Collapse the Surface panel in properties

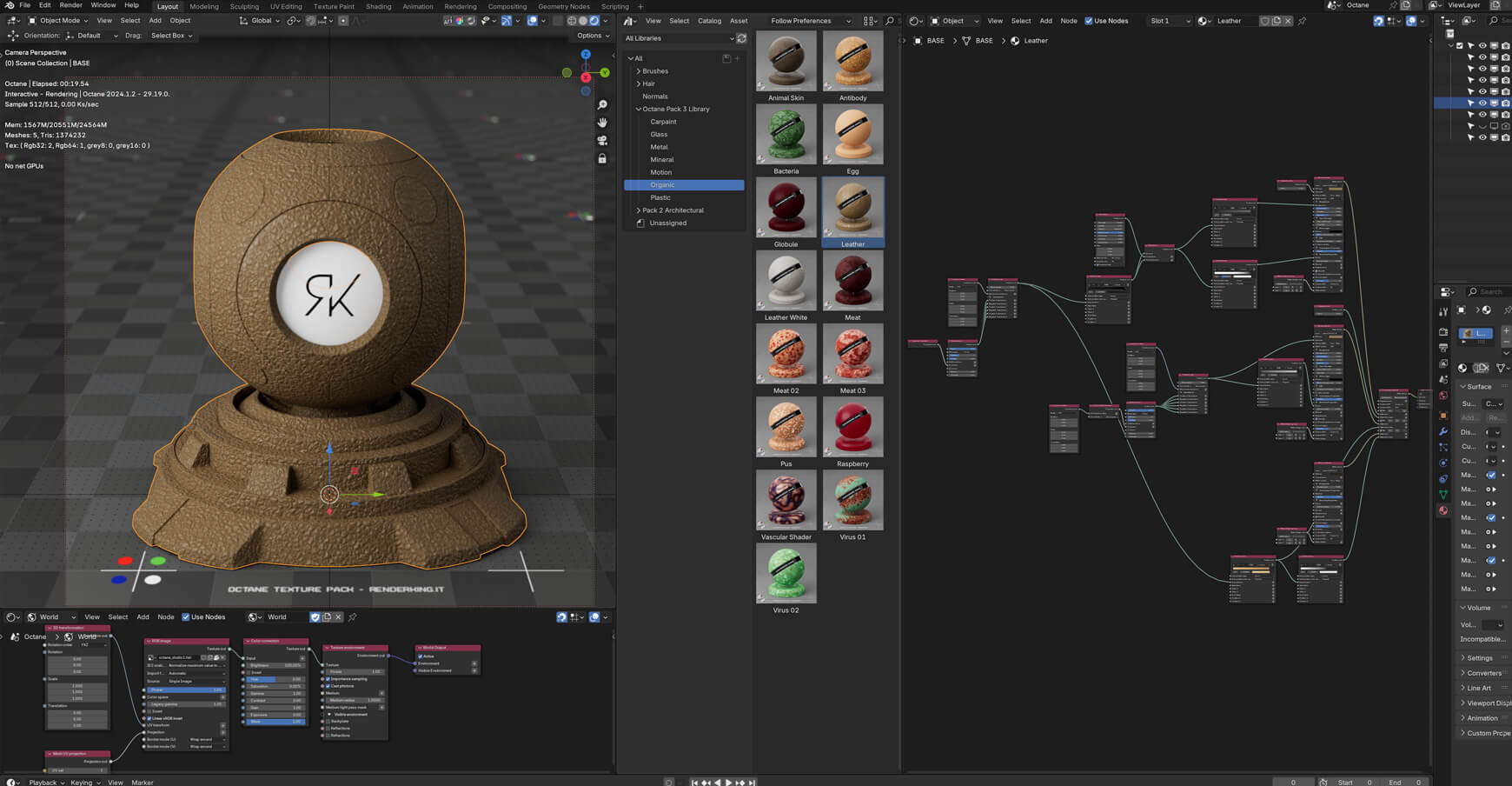pyautogui.click(x=1479, y=387)
